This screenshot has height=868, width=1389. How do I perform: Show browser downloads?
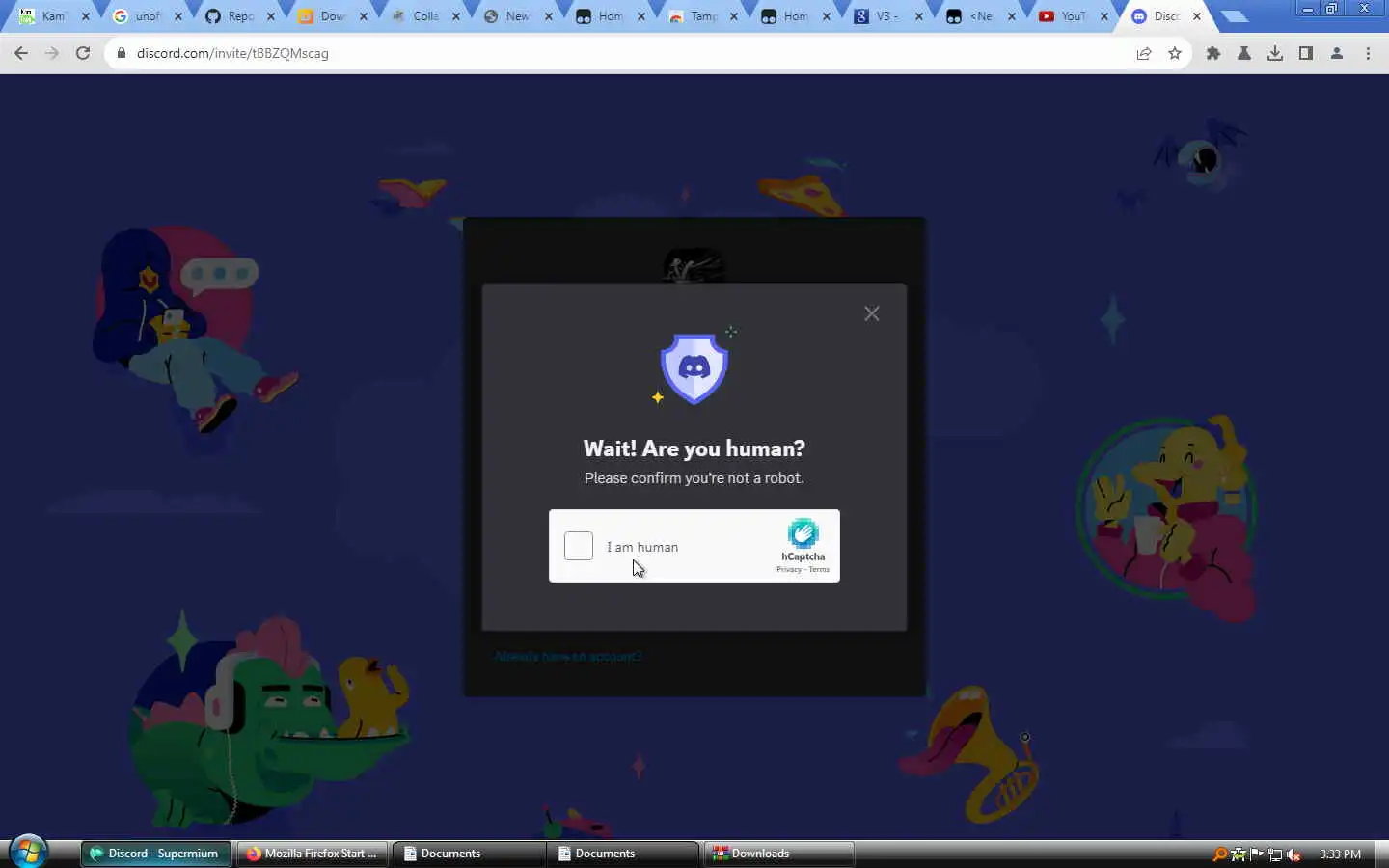(x=1275, y=53)
